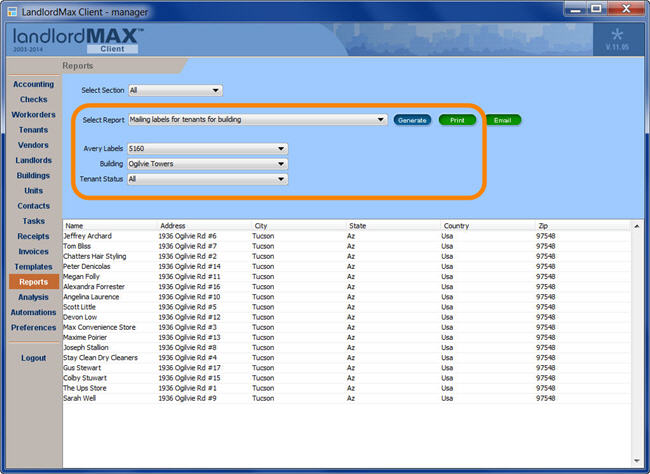Sort table by Name column header
Screen dimensions: 650x474
coord(110,226)
